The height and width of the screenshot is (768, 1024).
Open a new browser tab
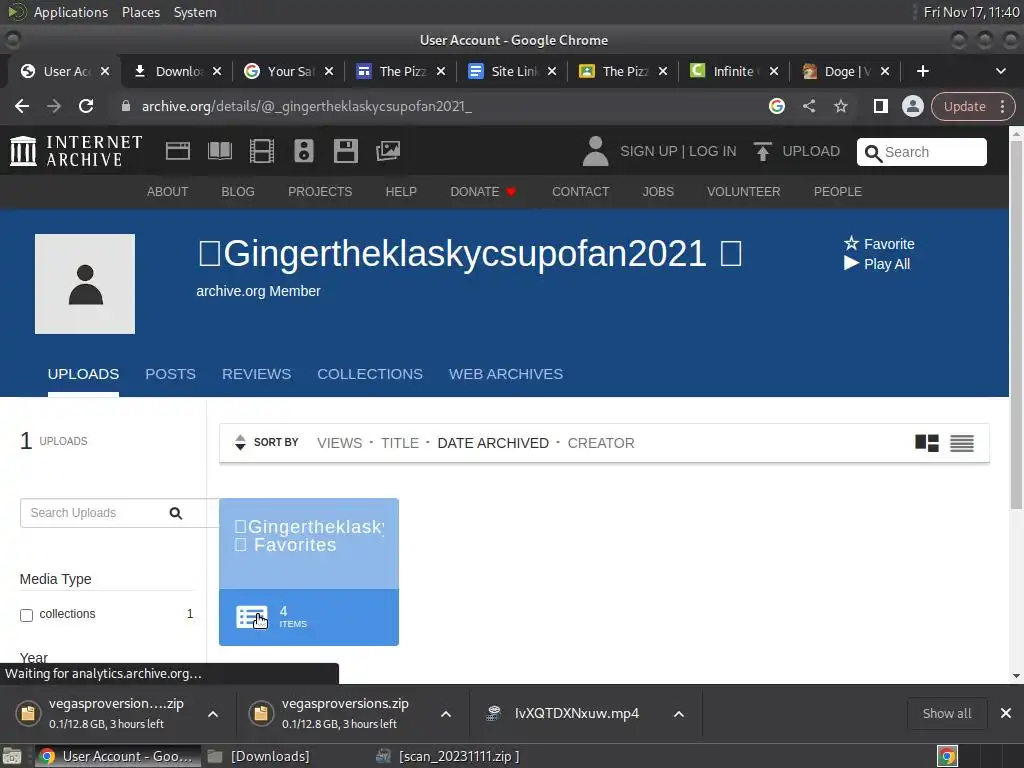[x=922, y=71]
